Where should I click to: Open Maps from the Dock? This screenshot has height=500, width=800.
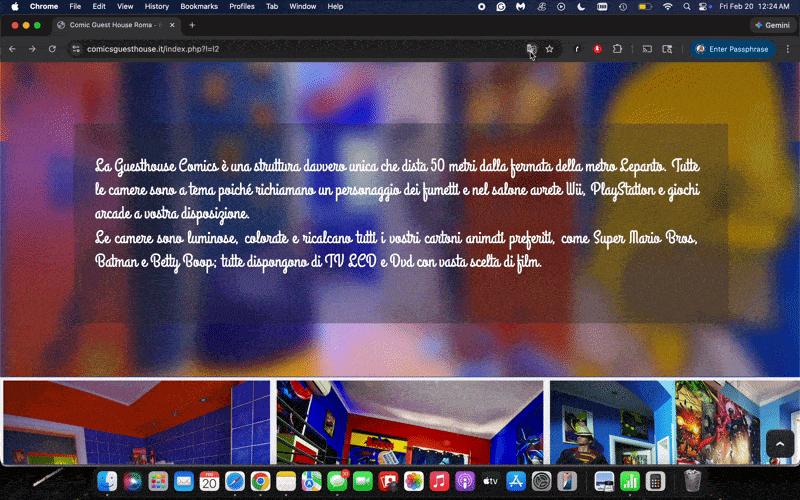click(311, 481)
